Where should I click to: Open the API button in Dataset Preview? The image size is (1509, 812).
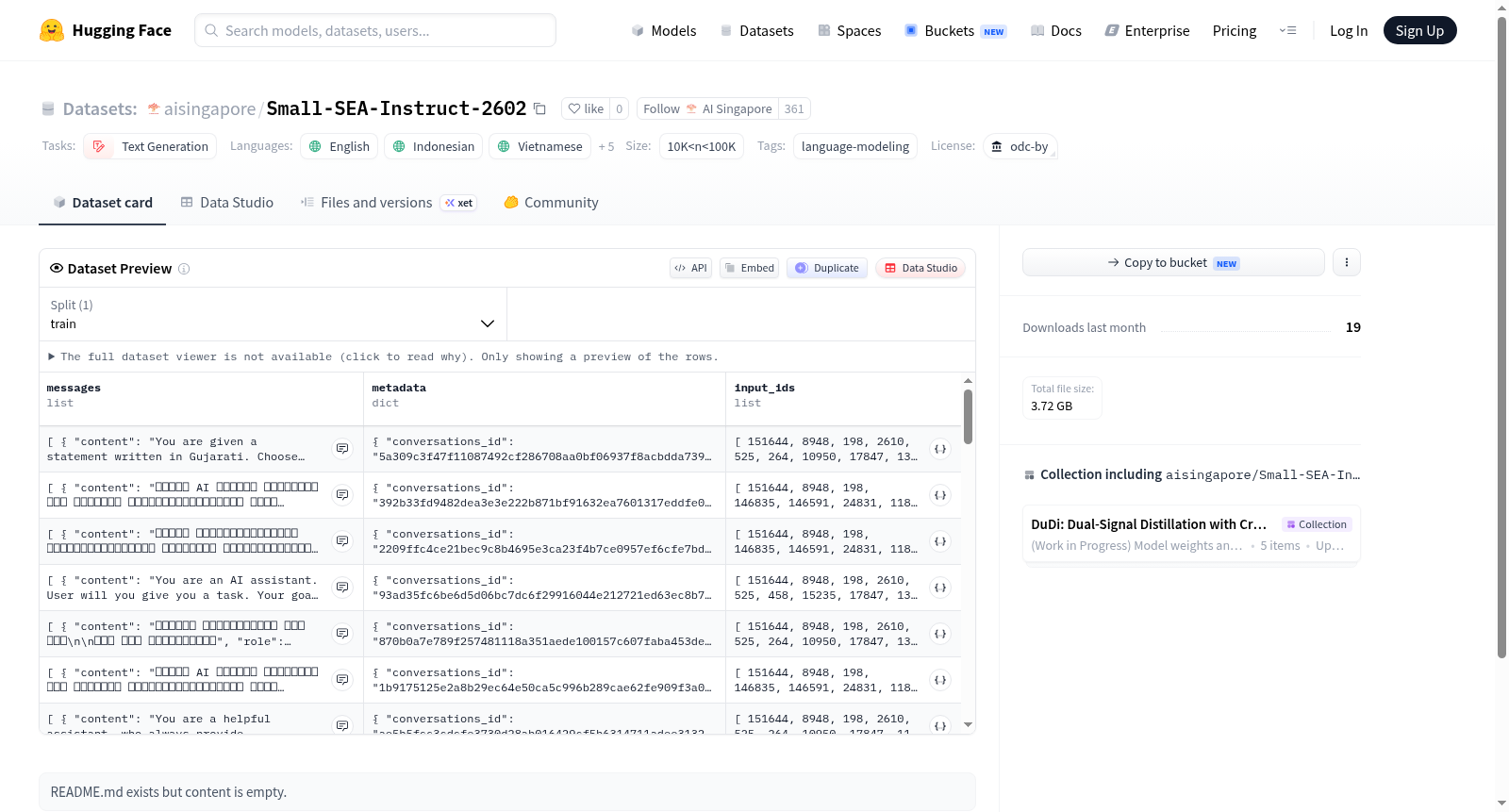pos(690,268)
